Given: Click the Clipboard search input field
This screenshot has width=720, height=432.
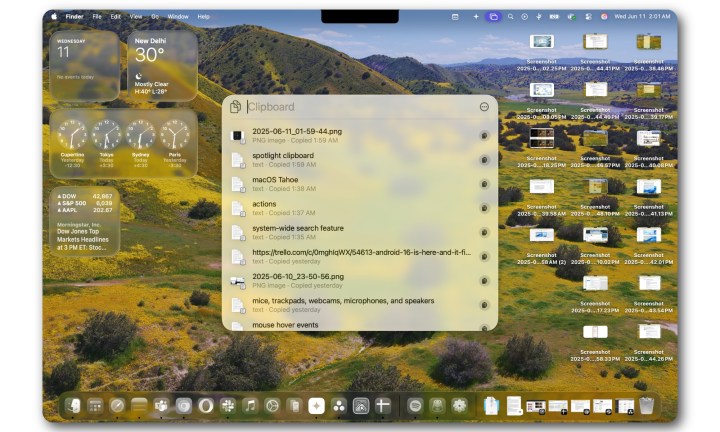Looking at the screenshot, I should tap(360, 107).
